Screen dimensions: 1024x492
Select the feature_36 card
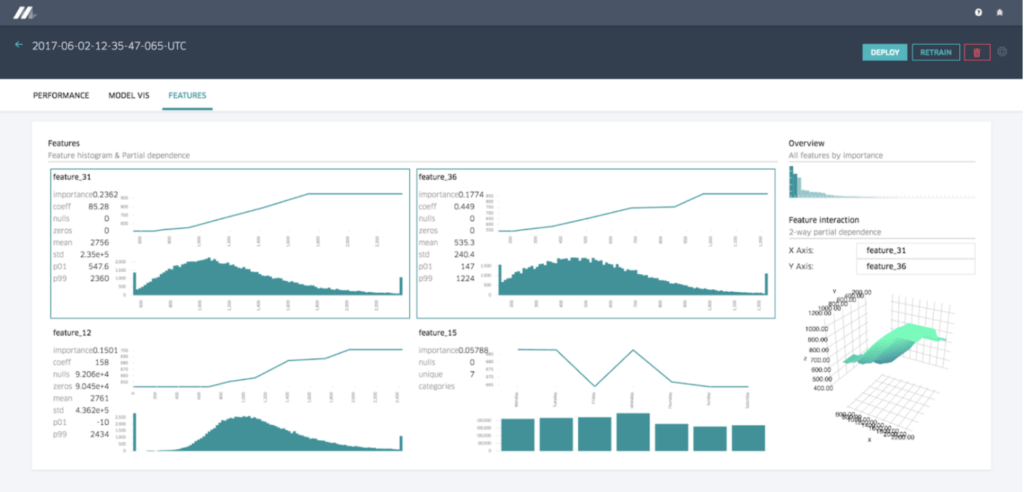(594, 243)
